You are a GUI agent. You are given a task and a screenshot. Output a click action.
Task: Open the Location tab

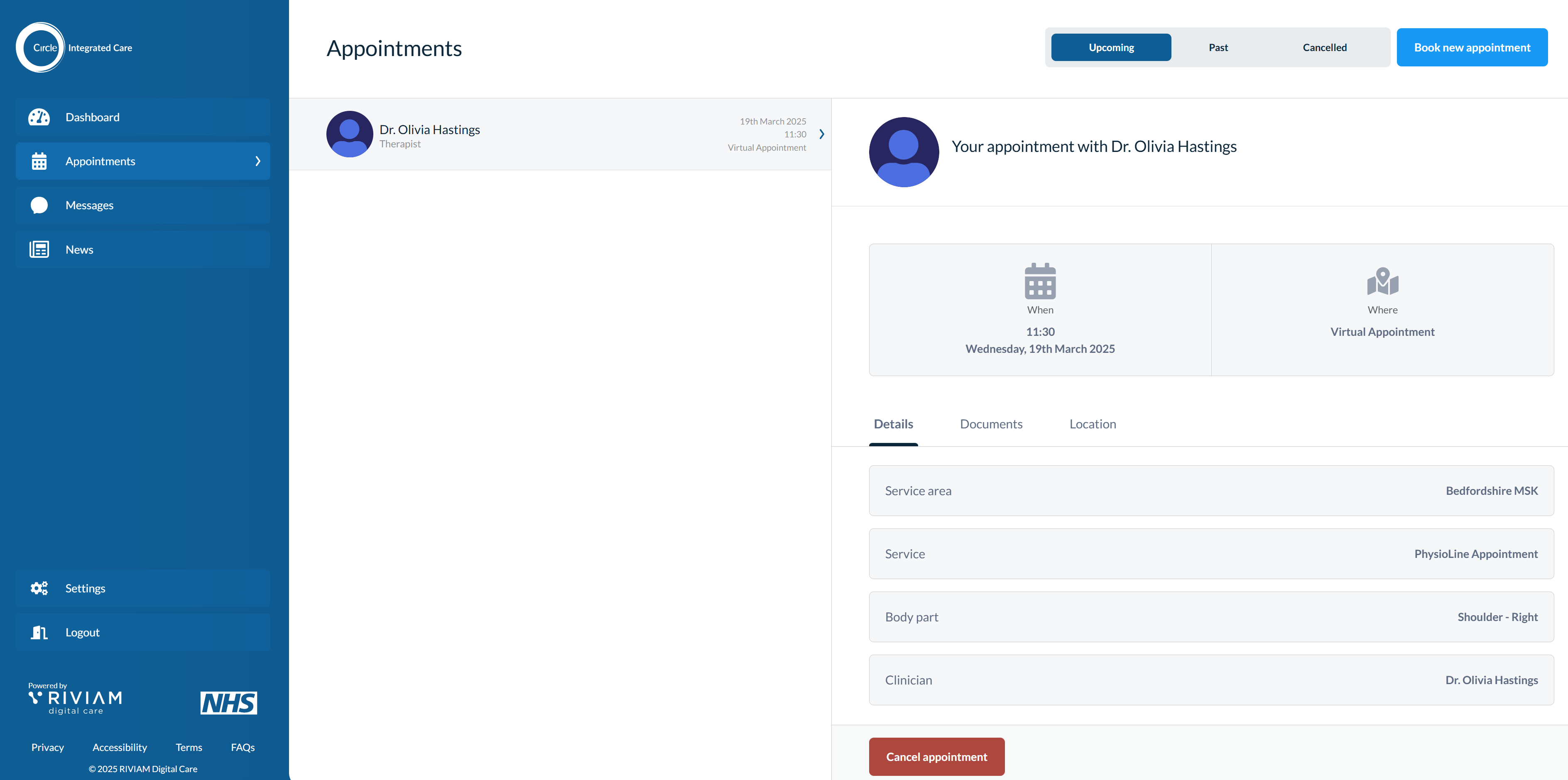click(x=1093, y=424)
